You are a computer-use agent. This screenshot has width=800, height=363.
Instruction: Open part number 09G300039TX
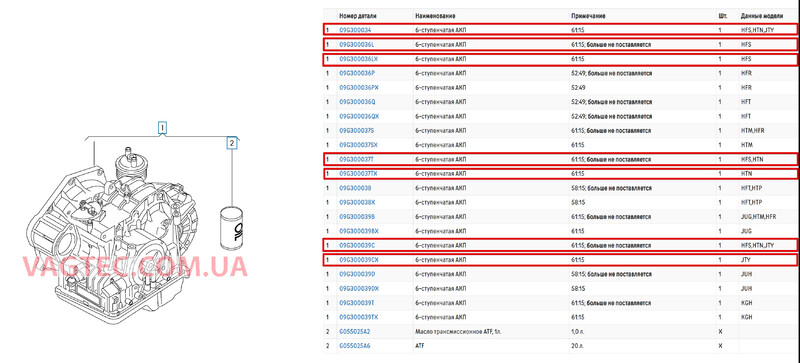pyautogui.click(x=359, y=317)
